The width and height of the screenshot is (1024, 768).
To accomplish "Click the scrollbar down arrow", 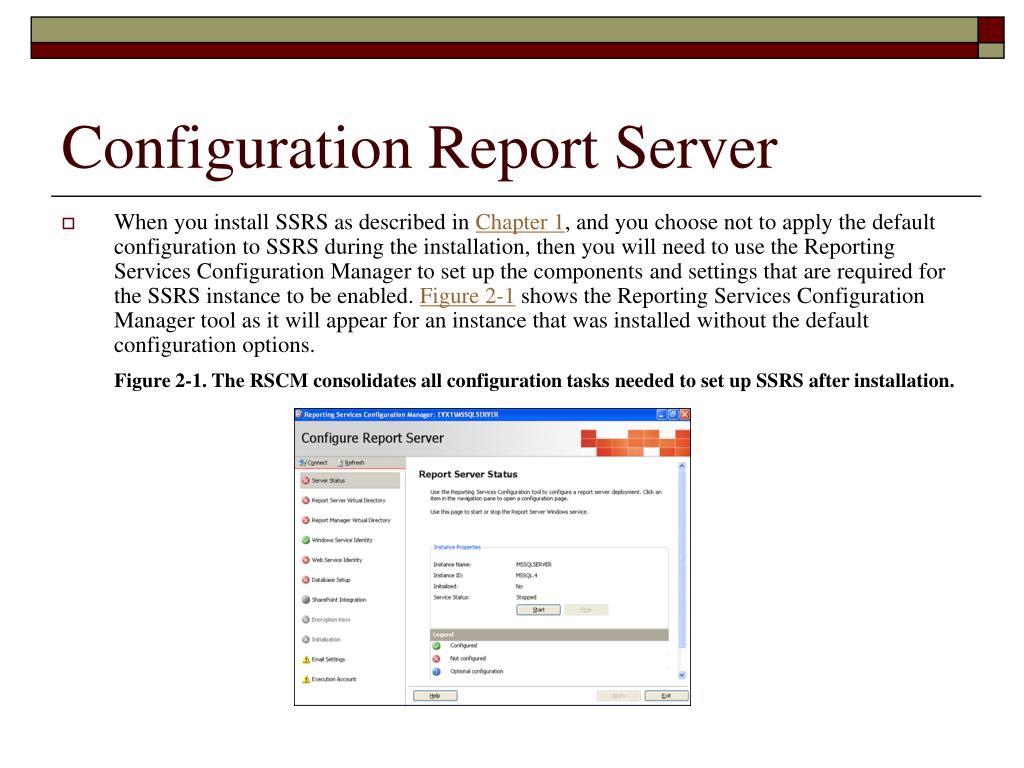I will click(x=682, y=675).
